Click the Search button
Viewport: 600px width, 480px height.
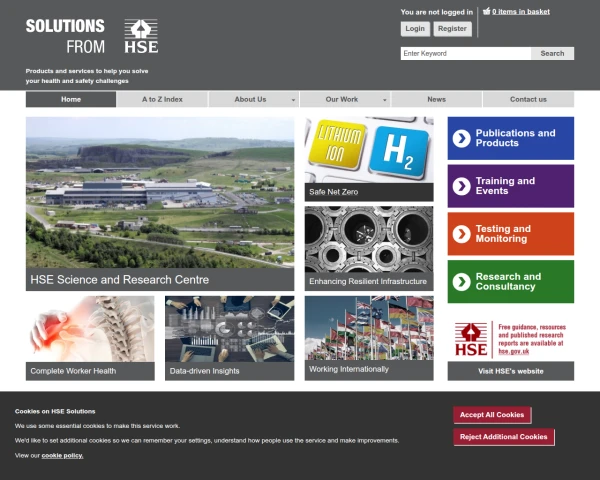pyautogui.click(x=552, y=53)
